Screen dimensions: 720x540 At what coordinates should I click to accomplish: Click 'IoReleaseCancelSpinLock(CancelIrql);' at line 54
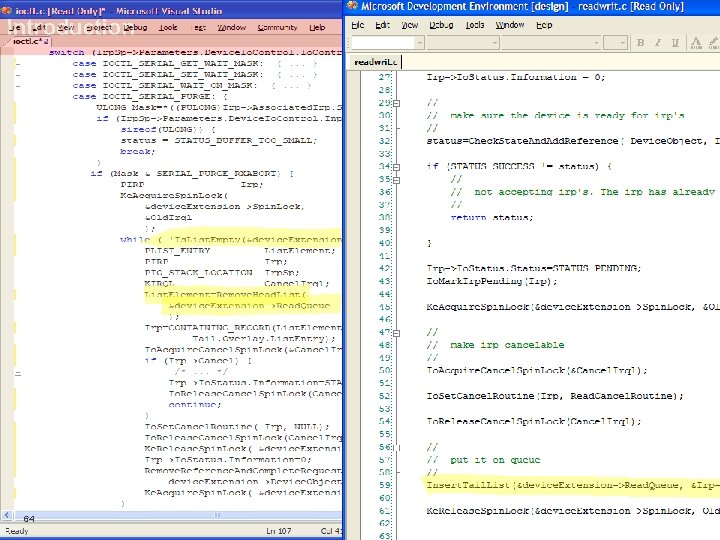click(534, 421)
